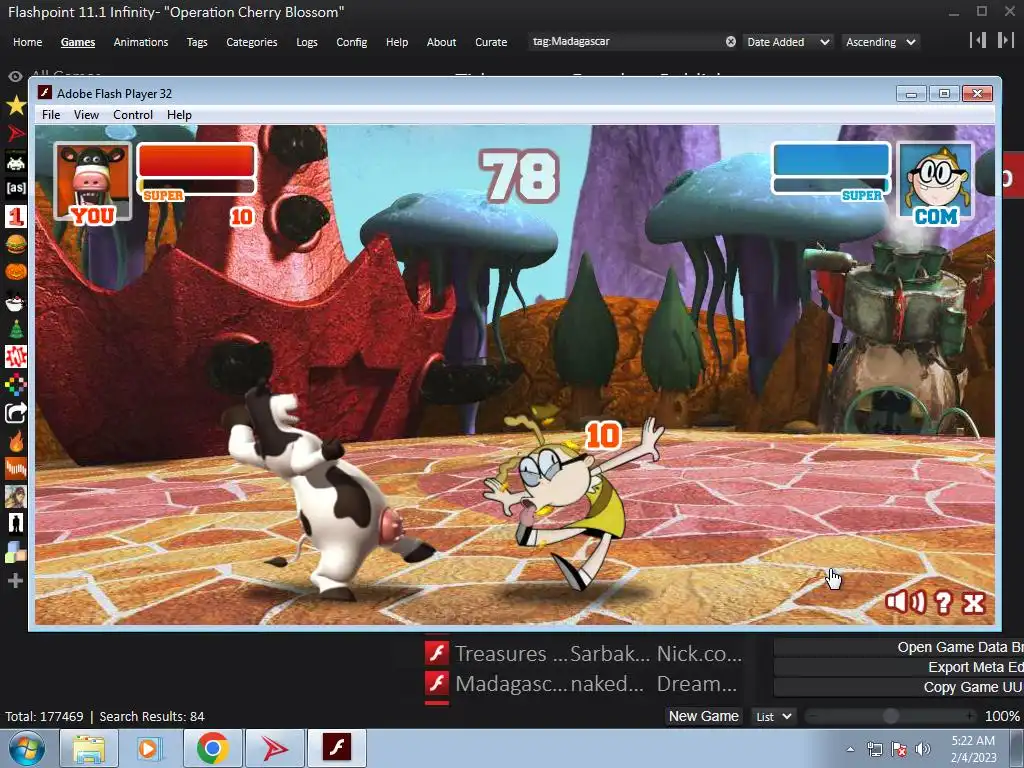This screenshot has height=768, width=1024.
Task: Click Copy Game UUID button
Action: point(899,687)
